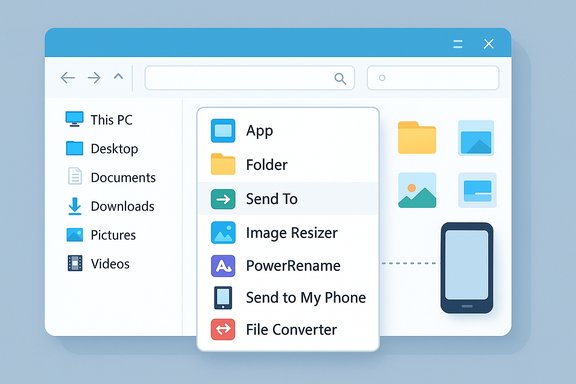Image resolution: width=576 pixels, height=384 pixels.
Task: Select "Documents" in the sidebar
Action: 123,177
